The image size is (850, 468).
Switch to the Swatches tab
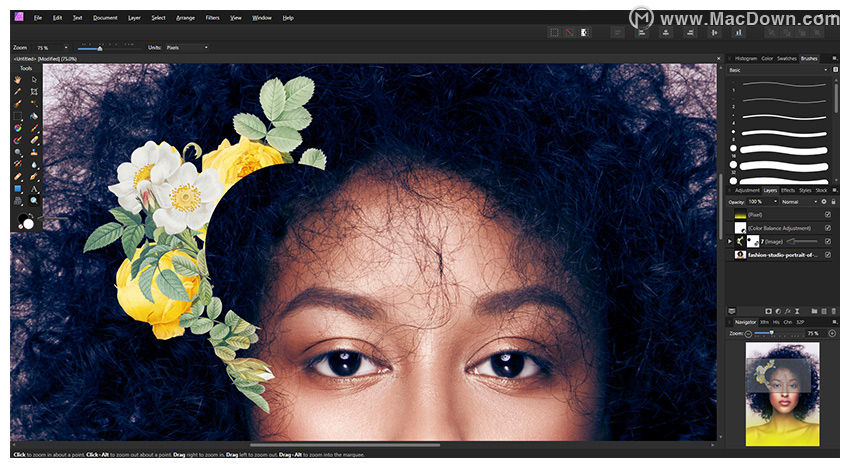click(x=787, y=59)
